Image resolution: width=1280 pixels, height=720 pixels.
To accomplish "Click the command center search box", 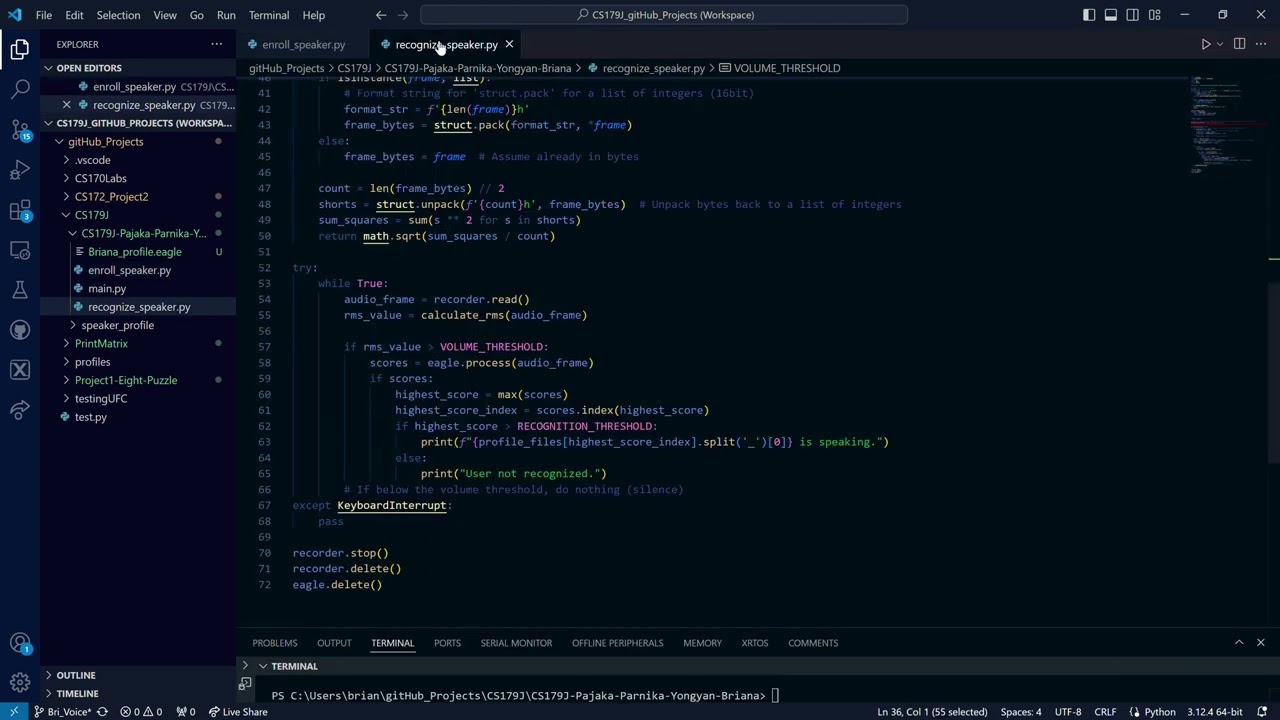I will coord(664,15).
